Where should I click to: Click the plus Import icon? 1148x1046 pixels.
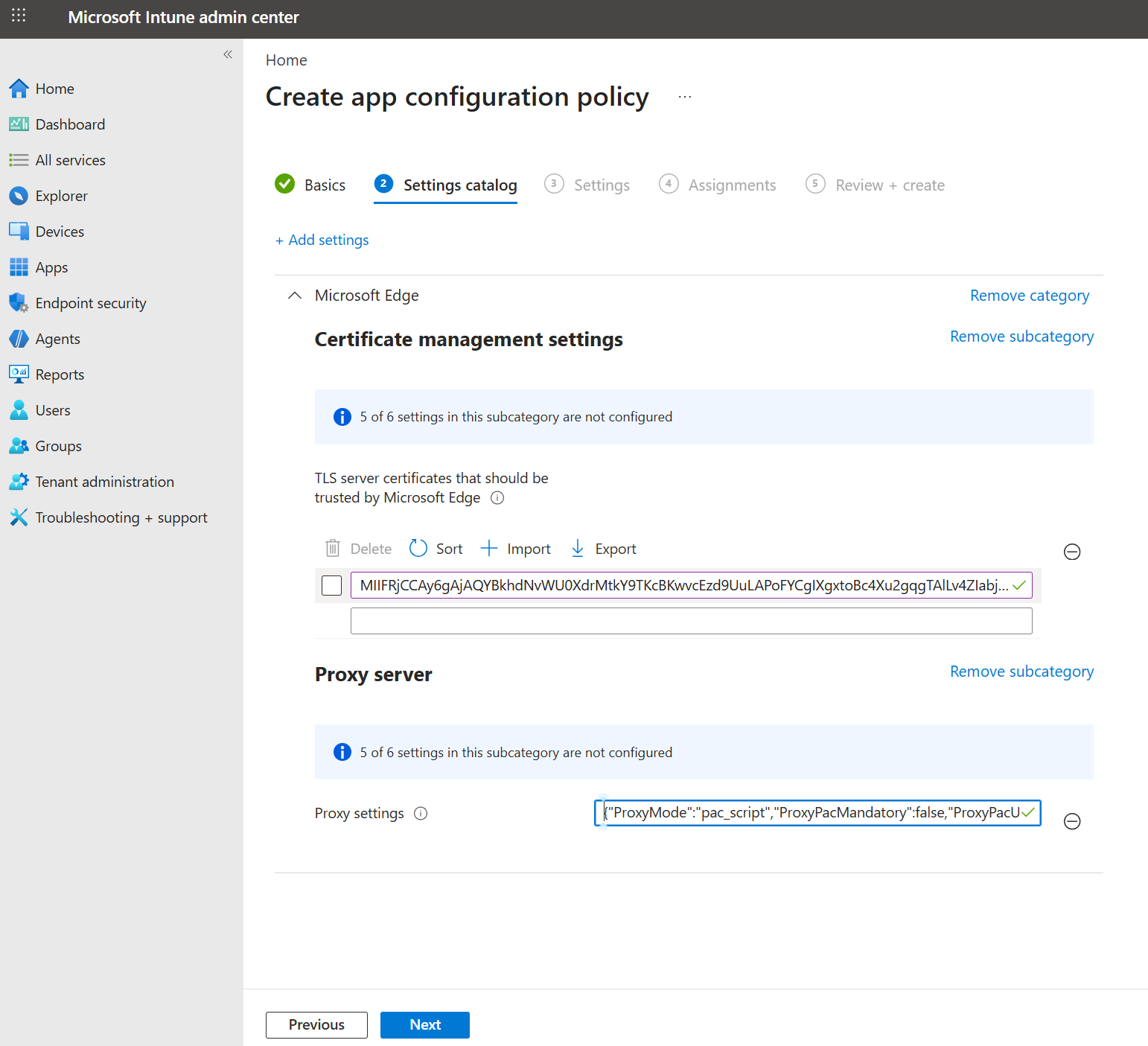point(488,549)
